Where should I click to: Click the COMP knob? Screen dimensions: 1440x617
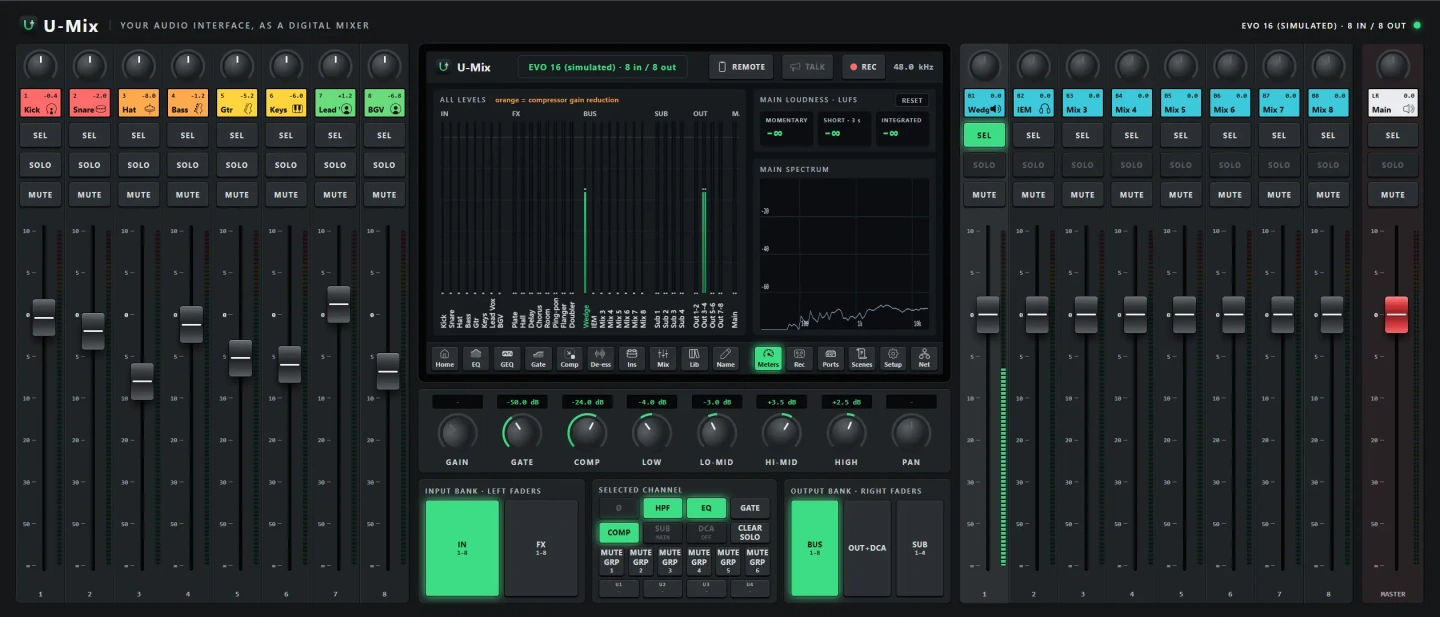coord(587,432)
